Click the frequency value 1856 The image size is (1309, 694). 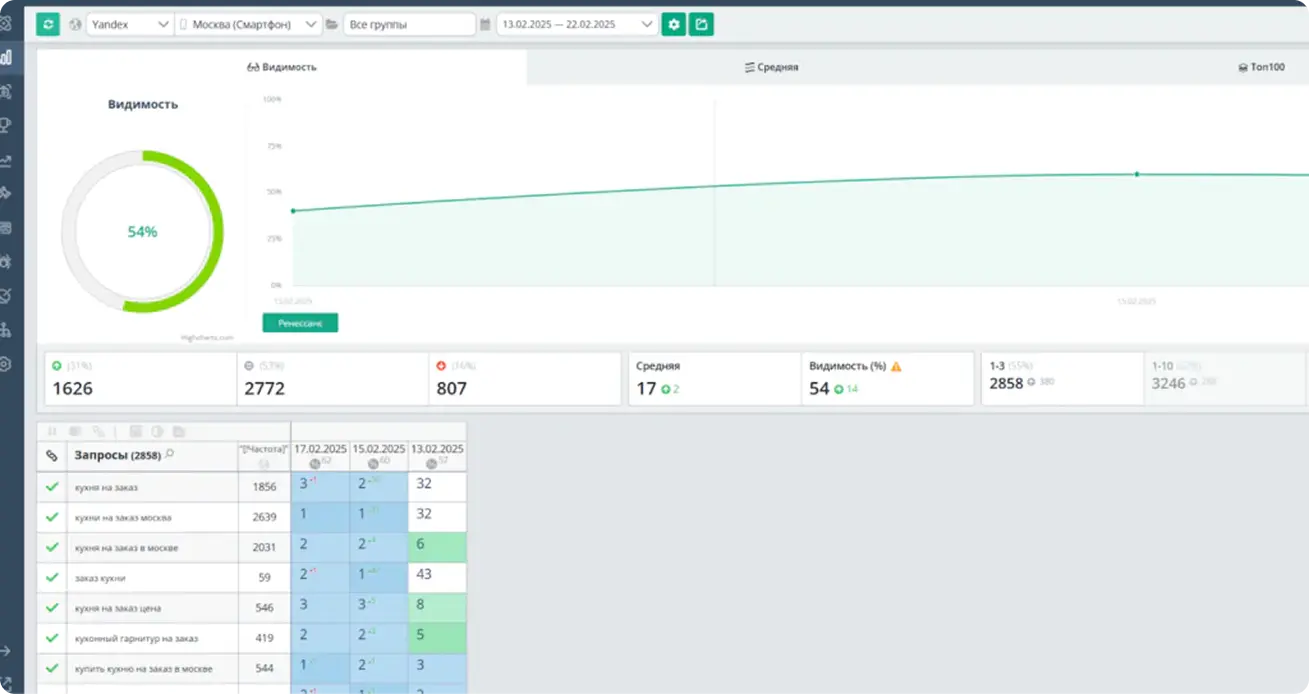point(264,487)
